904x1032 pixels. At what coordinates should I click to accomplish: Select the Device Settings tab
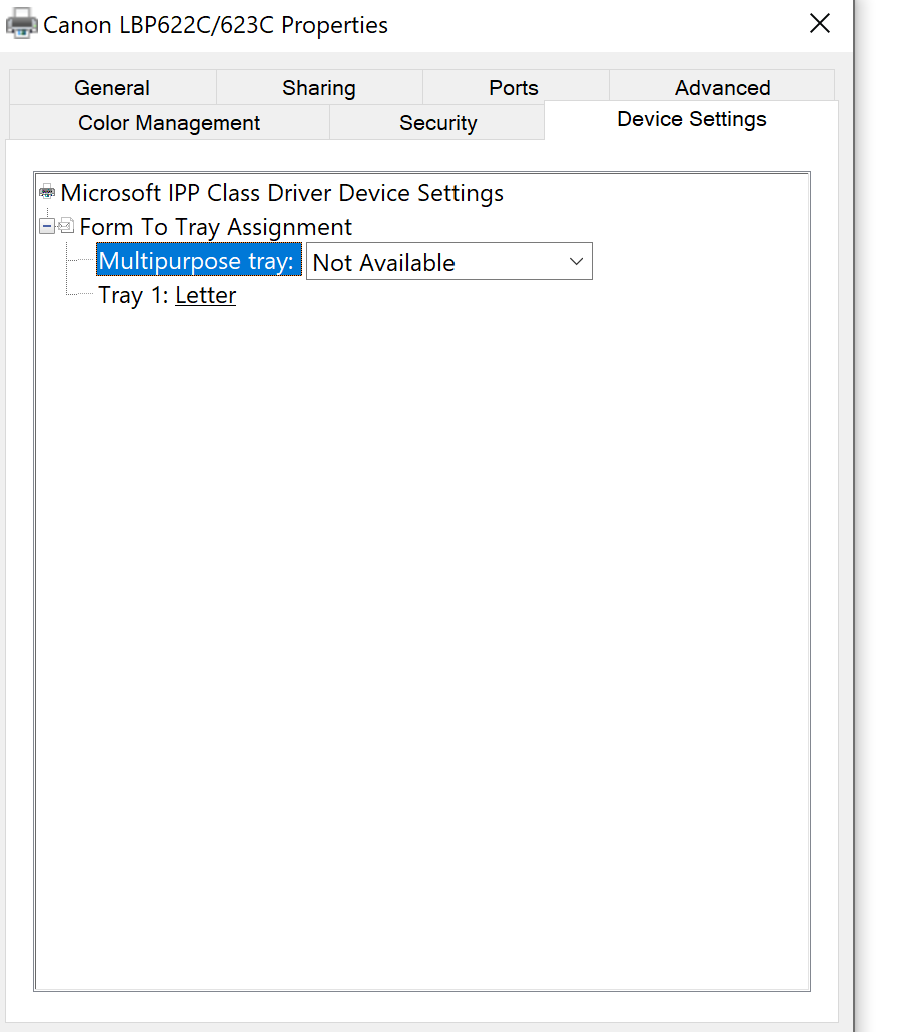click(x=692, y=120)
